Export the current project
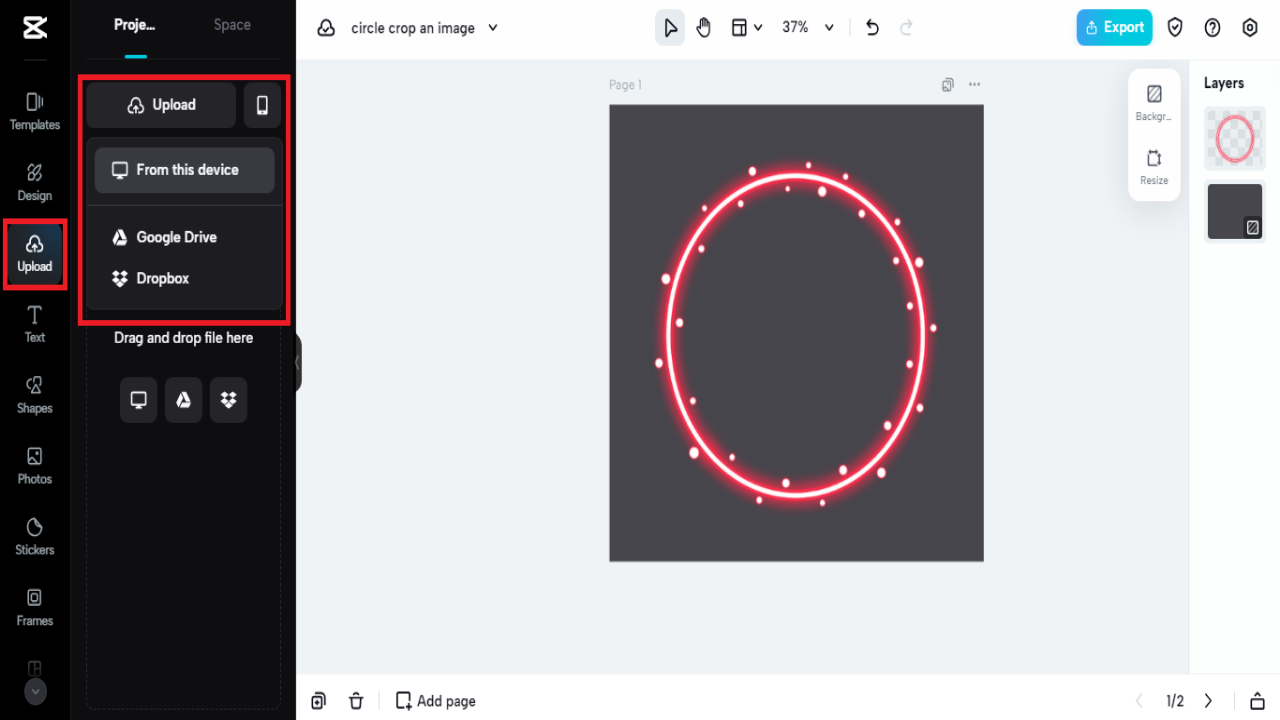 click(1114, 27)
